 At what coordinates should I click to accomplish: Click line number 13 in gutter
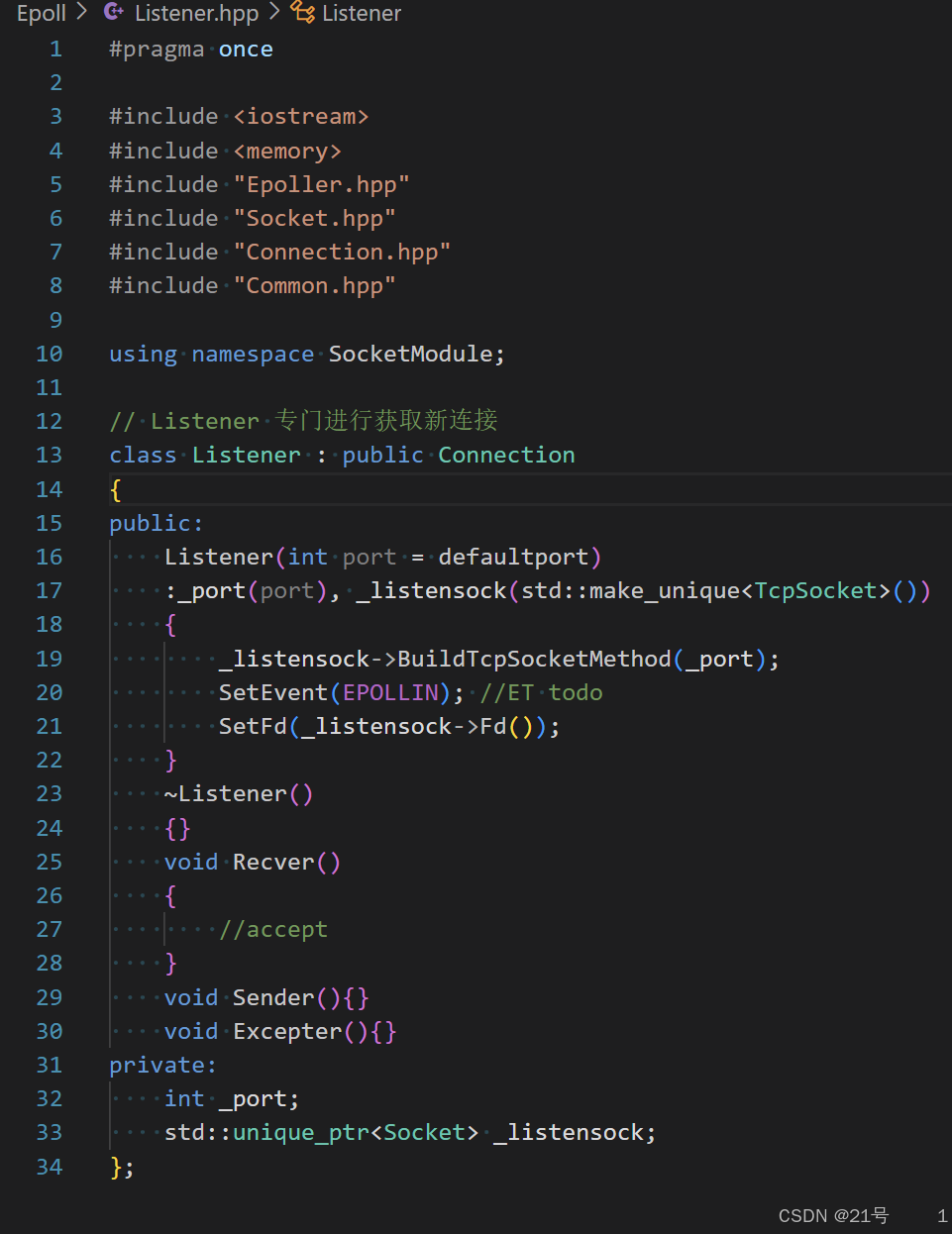point(49,456)
